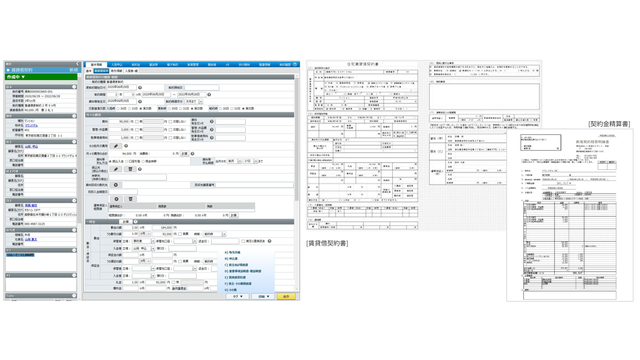
Task: Open help icon beside monthly total 計算 button
Action: pos(192,154)
